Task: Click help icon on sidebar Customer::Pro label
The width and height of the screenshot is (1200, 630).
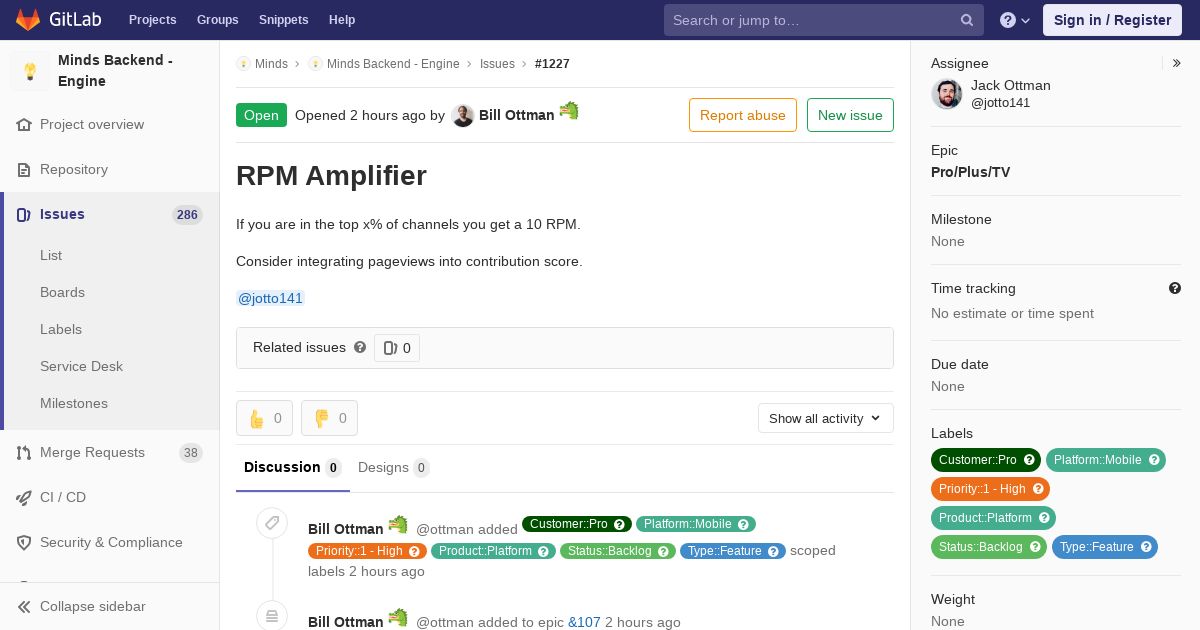Action: pyautogui.click(x=1029, y=460)
